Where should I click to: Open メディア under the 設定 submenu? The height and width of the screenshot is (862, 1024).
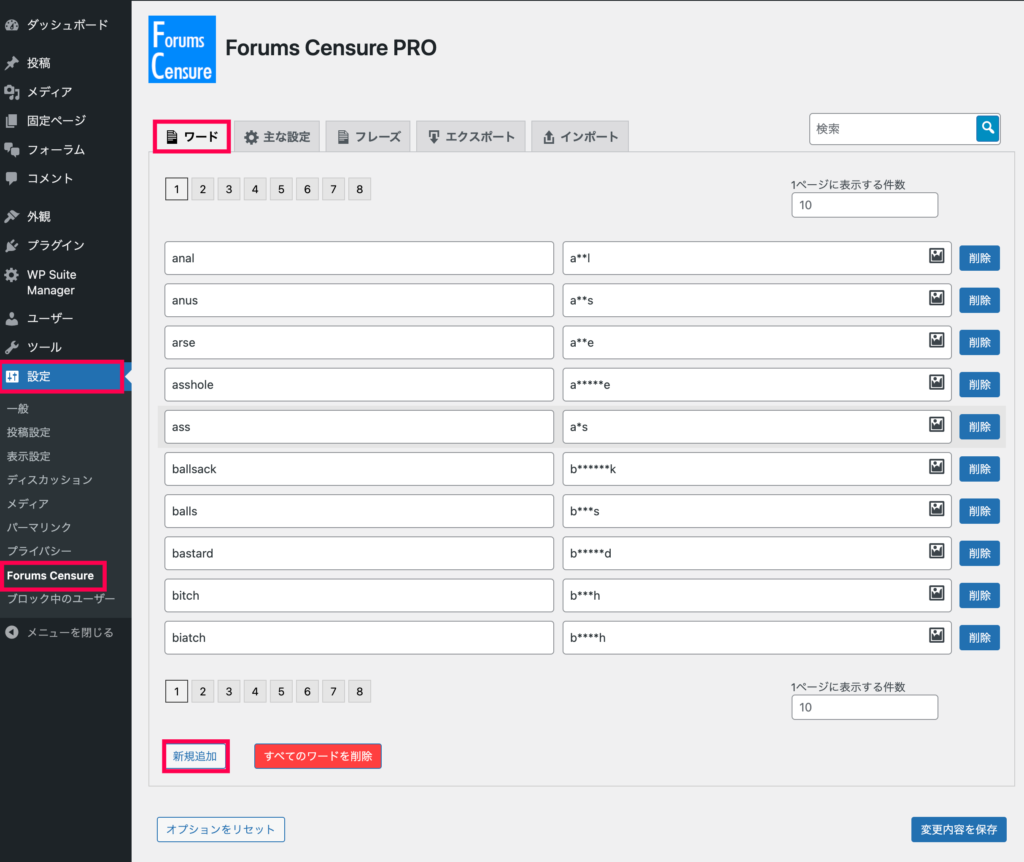click(x=27, y=503)
